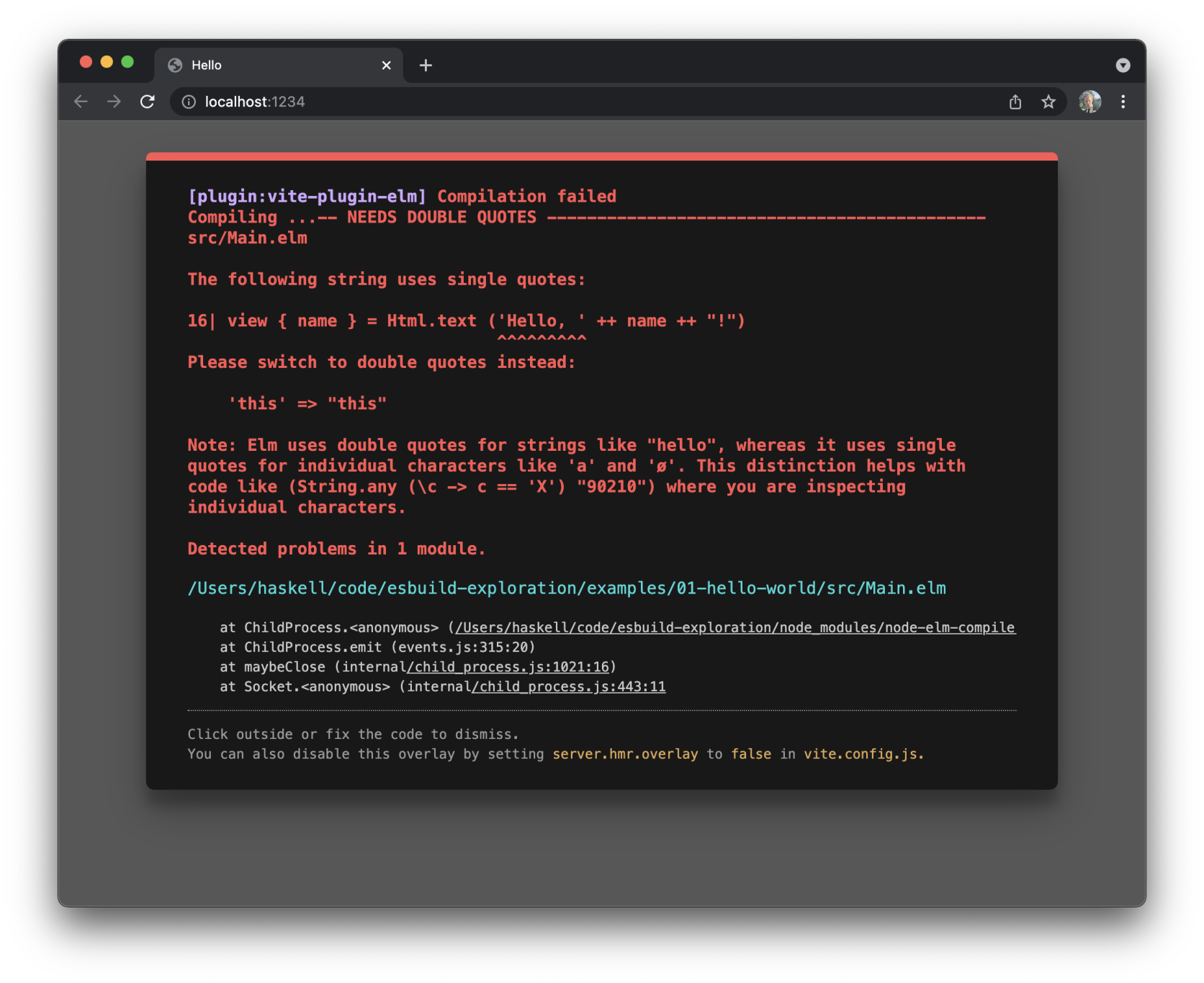Click the yellow minimize traffic light
This screenshot has height=983, width=1204.
point(106,63)
